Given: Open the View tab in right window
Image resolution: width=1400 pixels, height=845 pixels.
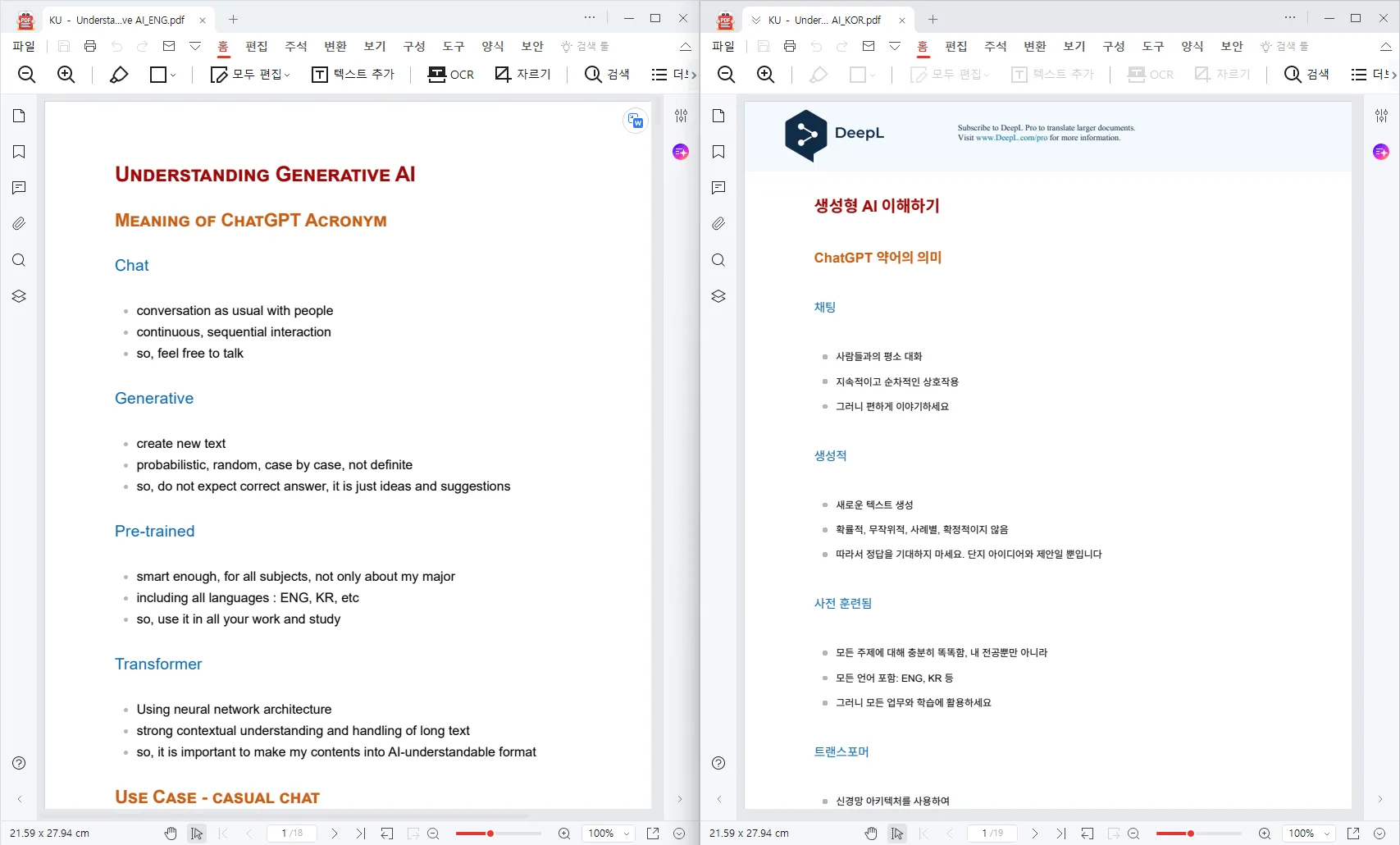Looking at the screenshot, I should click(x=1074, y=46).
